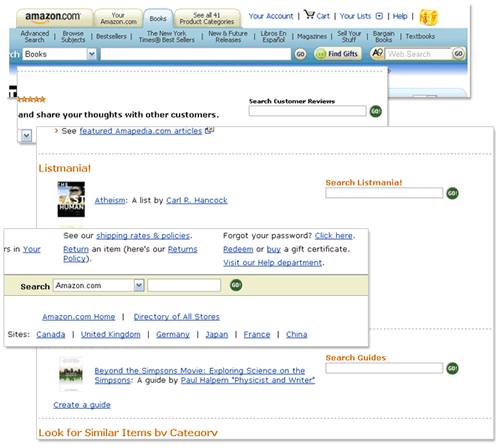Image resolution: width=500 pixels, height=448 pixels.
Task: Click GO next to the Amazon.com search dropdown
Action: click(x=236, y=285)
